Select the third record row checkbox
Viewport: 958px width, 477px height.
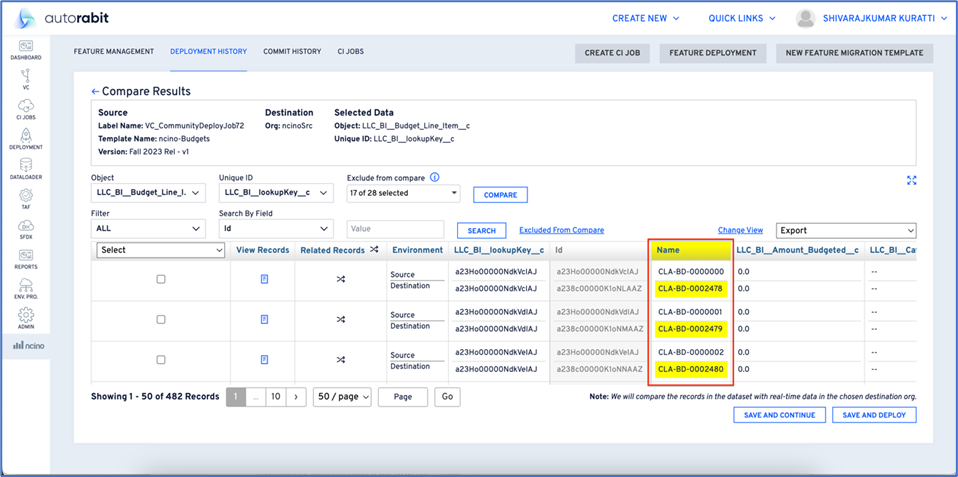pos(161,359)
